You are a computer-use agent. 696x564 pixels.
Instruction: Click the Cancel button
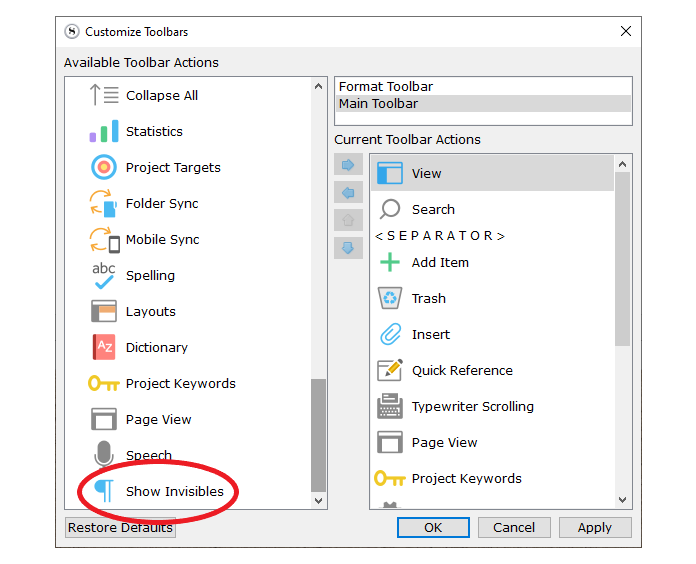[x=514, y=527]
